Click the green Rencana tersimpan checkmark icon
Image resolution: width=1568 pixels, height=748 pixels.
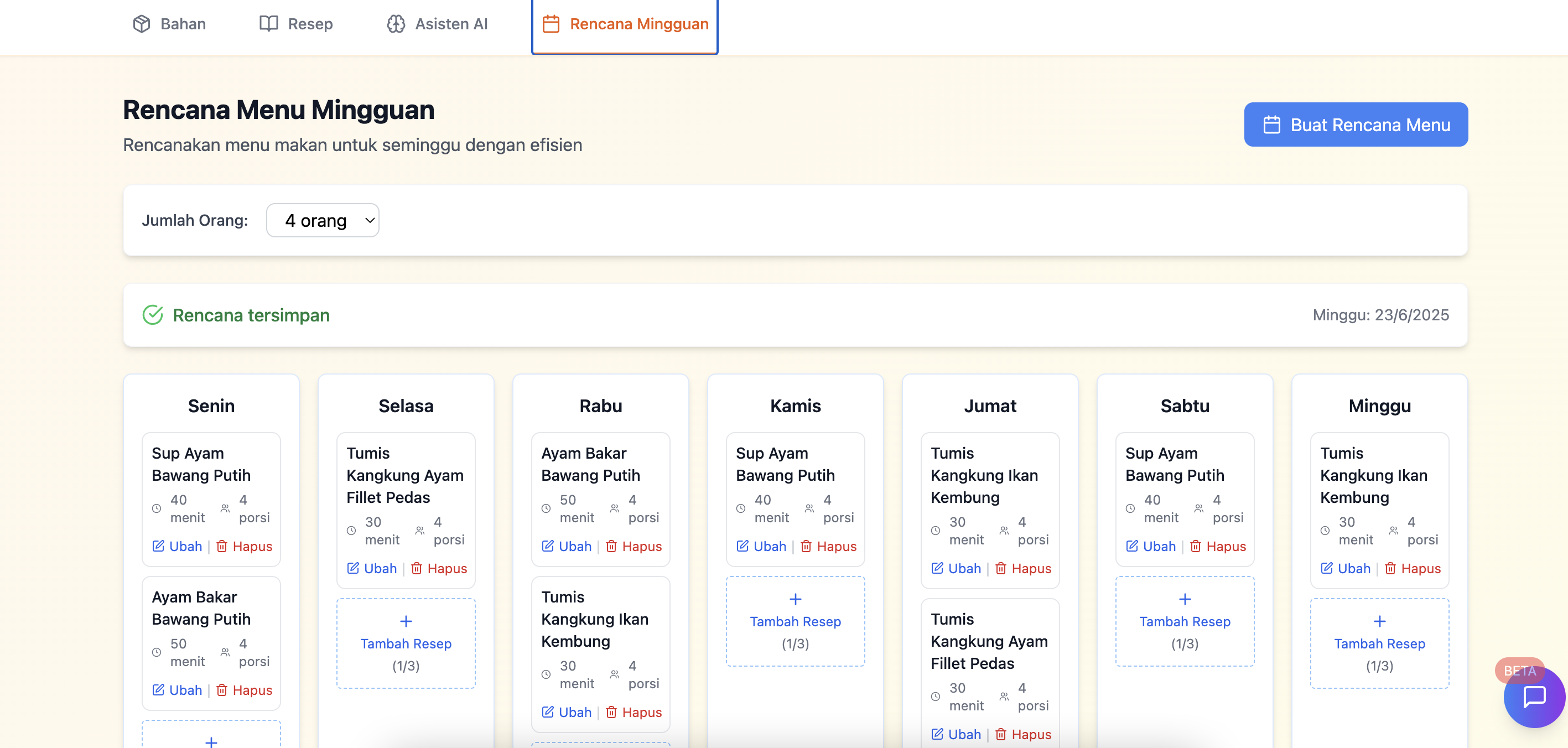(x=153, y=315)
